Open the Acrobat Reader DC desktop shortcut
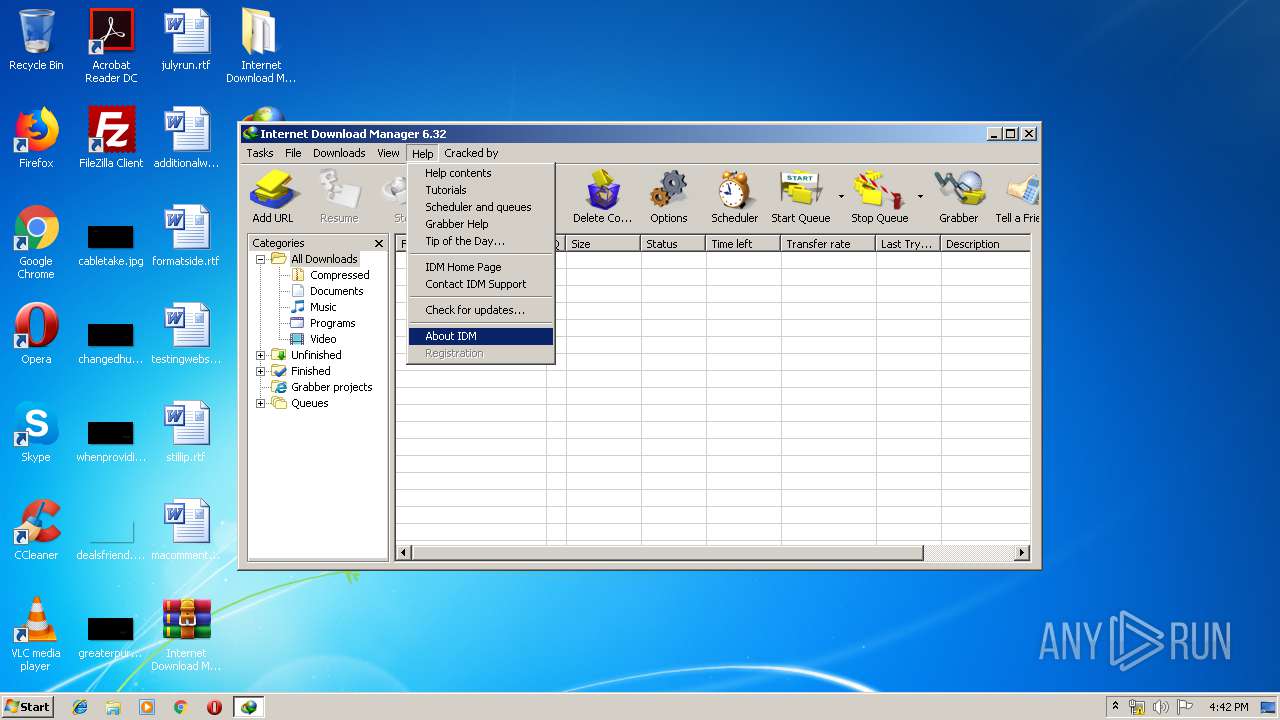 click(111, 45)
